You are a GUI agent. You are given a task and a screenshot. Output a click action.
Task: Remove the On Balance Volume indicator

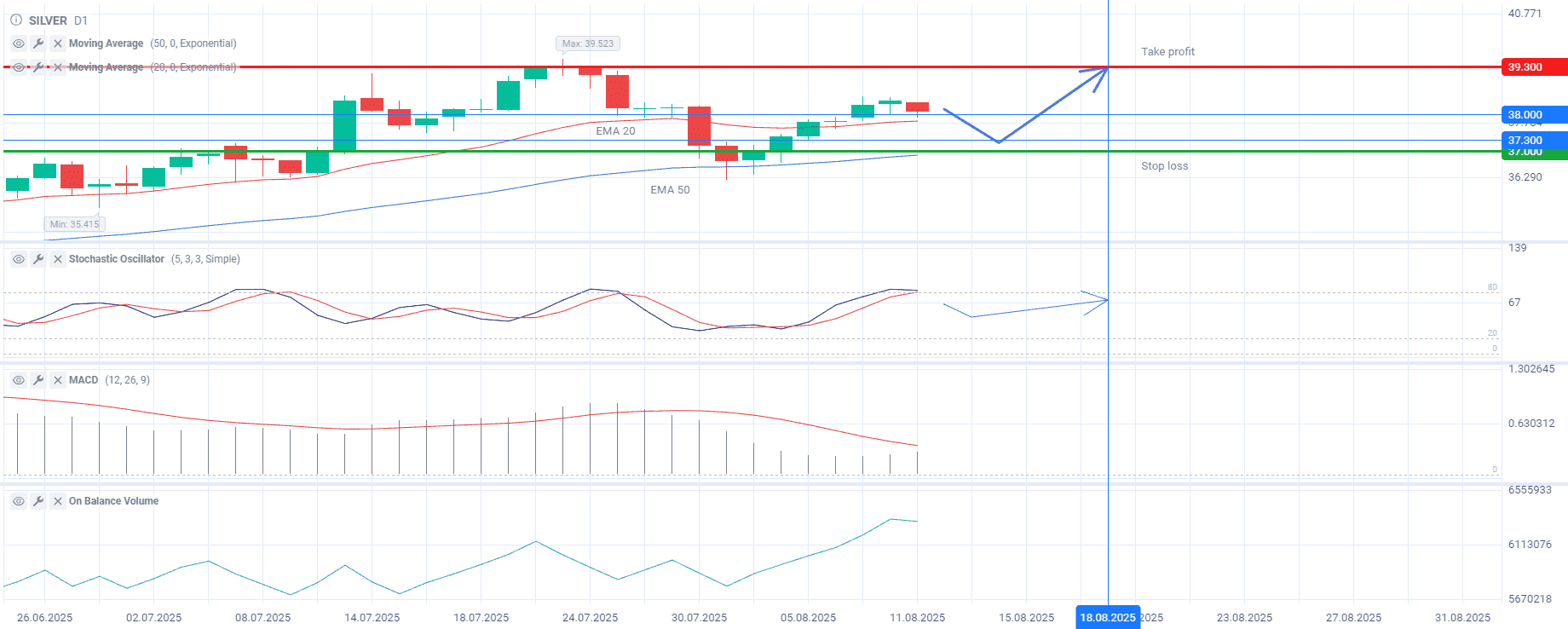point(58,501)
